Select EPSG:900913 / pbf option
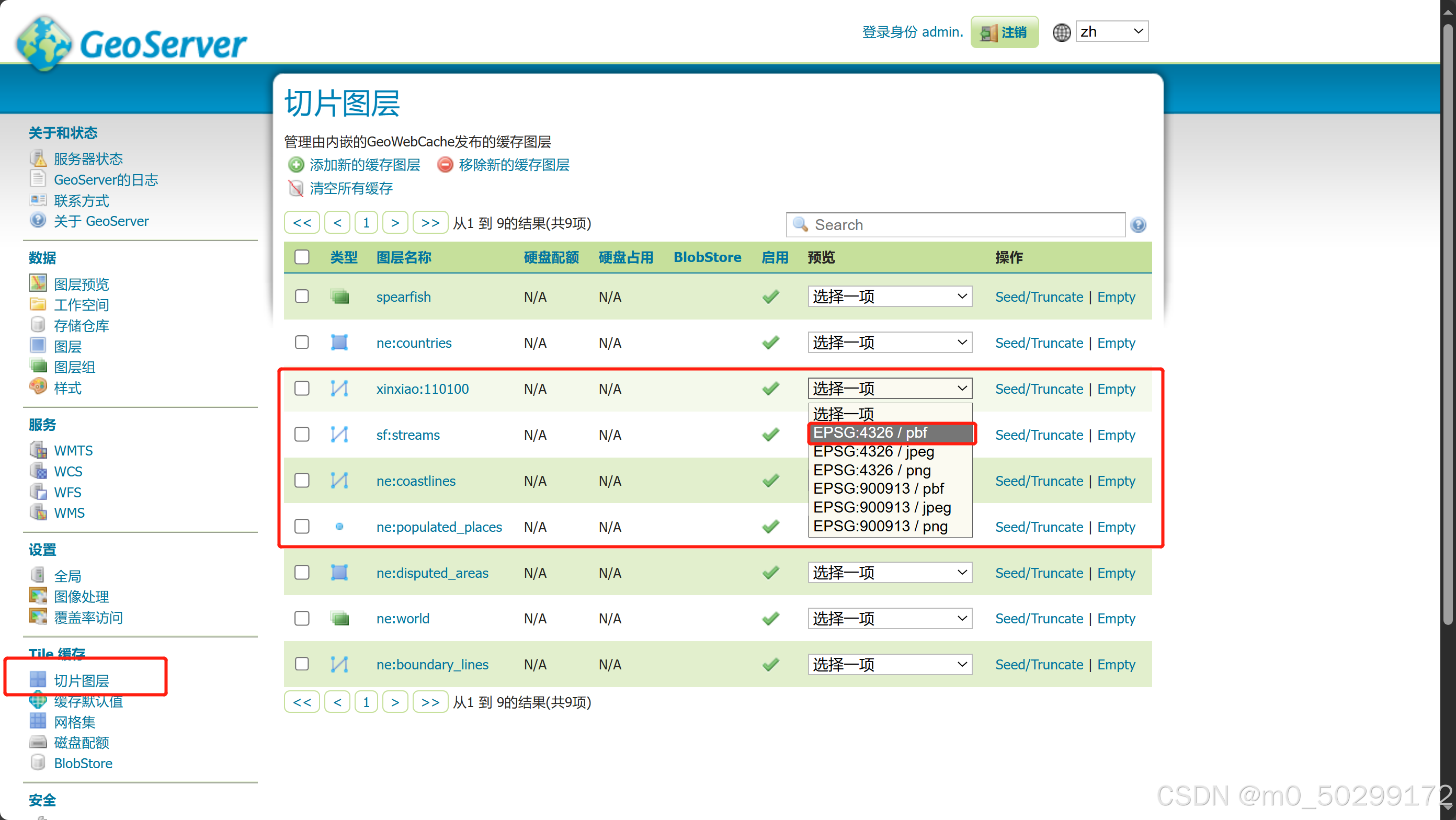This screenshot has width=1456, height=820. click(891, 489)
